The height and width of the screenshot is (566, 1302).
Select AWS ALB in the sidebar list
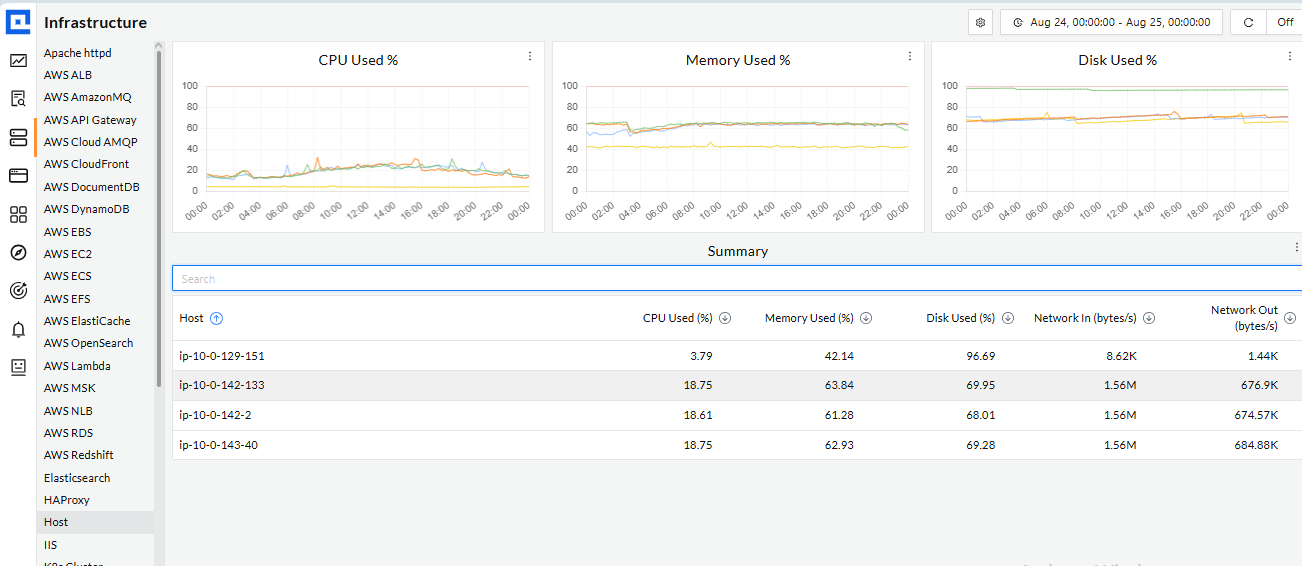(x=68, y=75)
